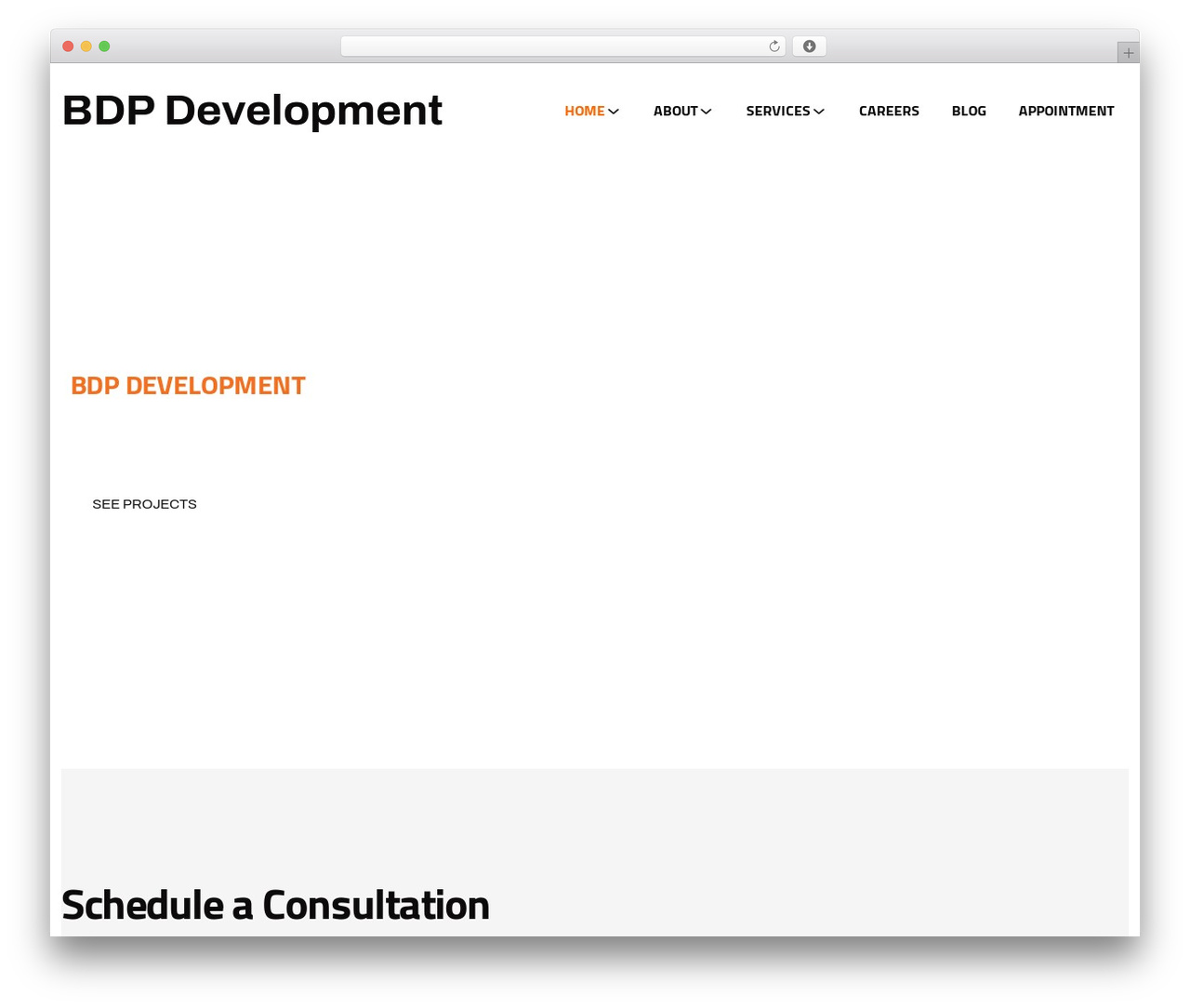Click the browser download icon

(x=809, y=46)
